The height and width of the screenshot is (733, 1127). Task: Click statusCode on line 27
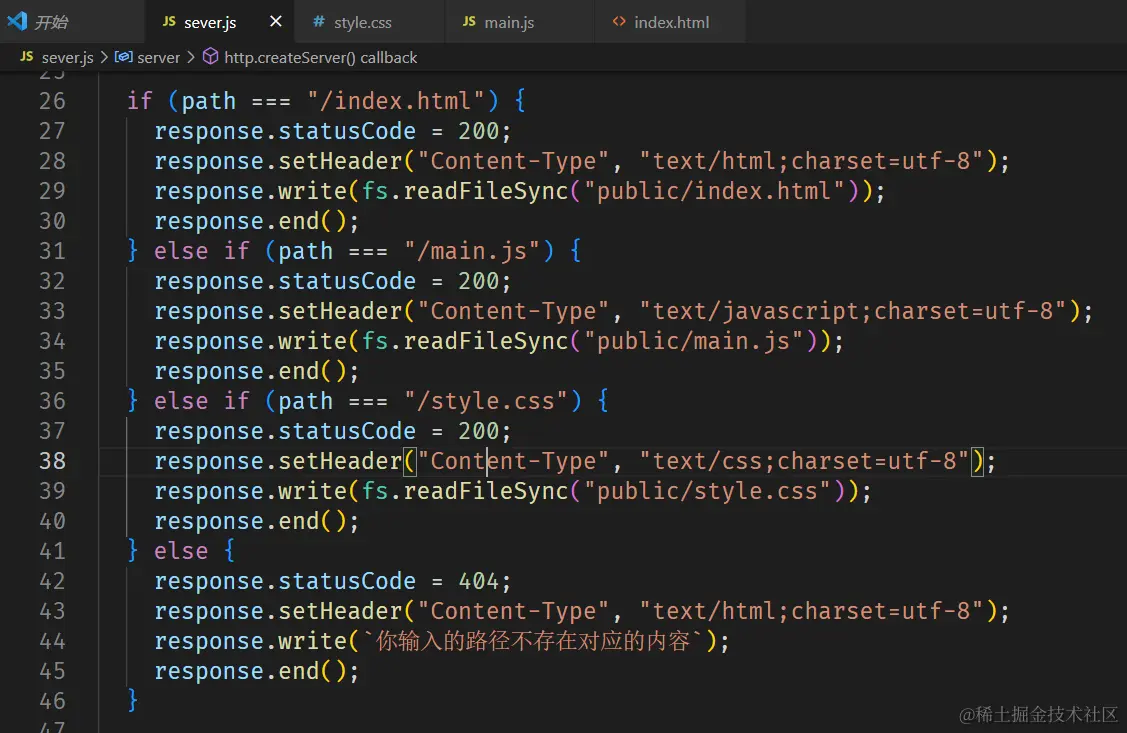coord(347,131)
